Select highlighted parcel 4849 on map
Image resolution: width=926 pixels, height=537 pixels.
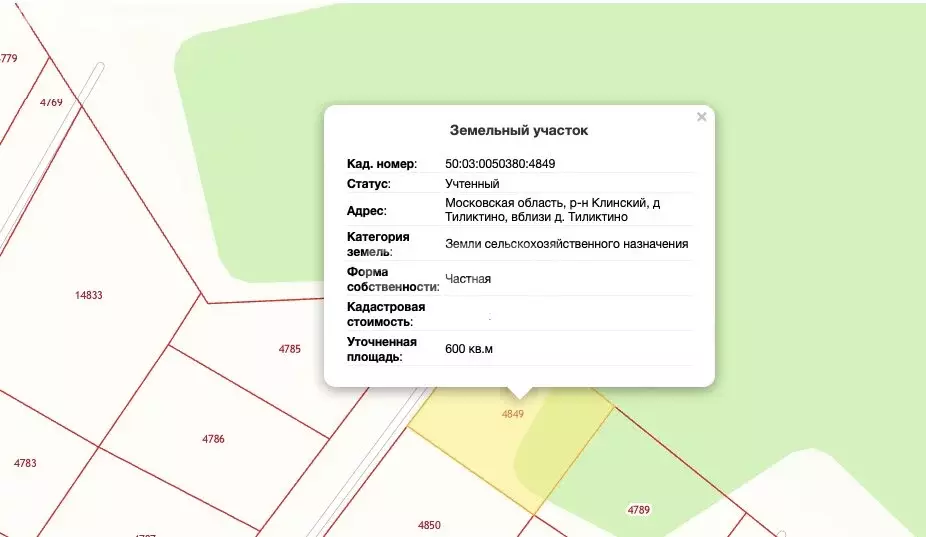pyautogui.click(x=513, y=414)
